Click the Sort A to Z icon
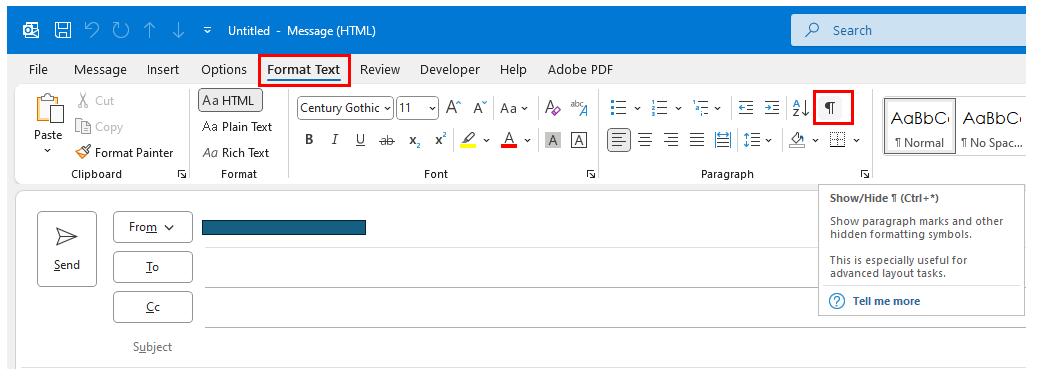This screenshot has width=1043, height=378. pos(800,108)
